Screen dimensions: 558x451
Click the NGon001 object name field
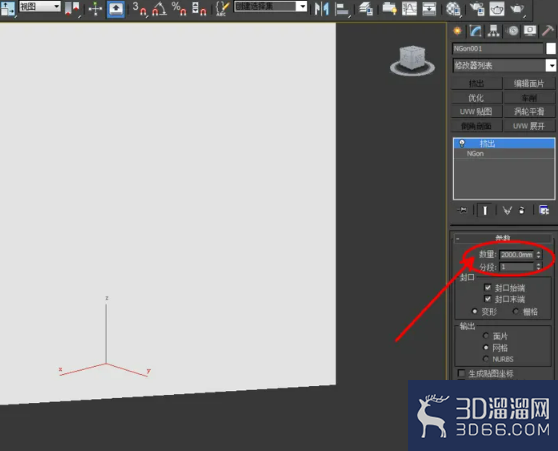(x=498, y=48)
